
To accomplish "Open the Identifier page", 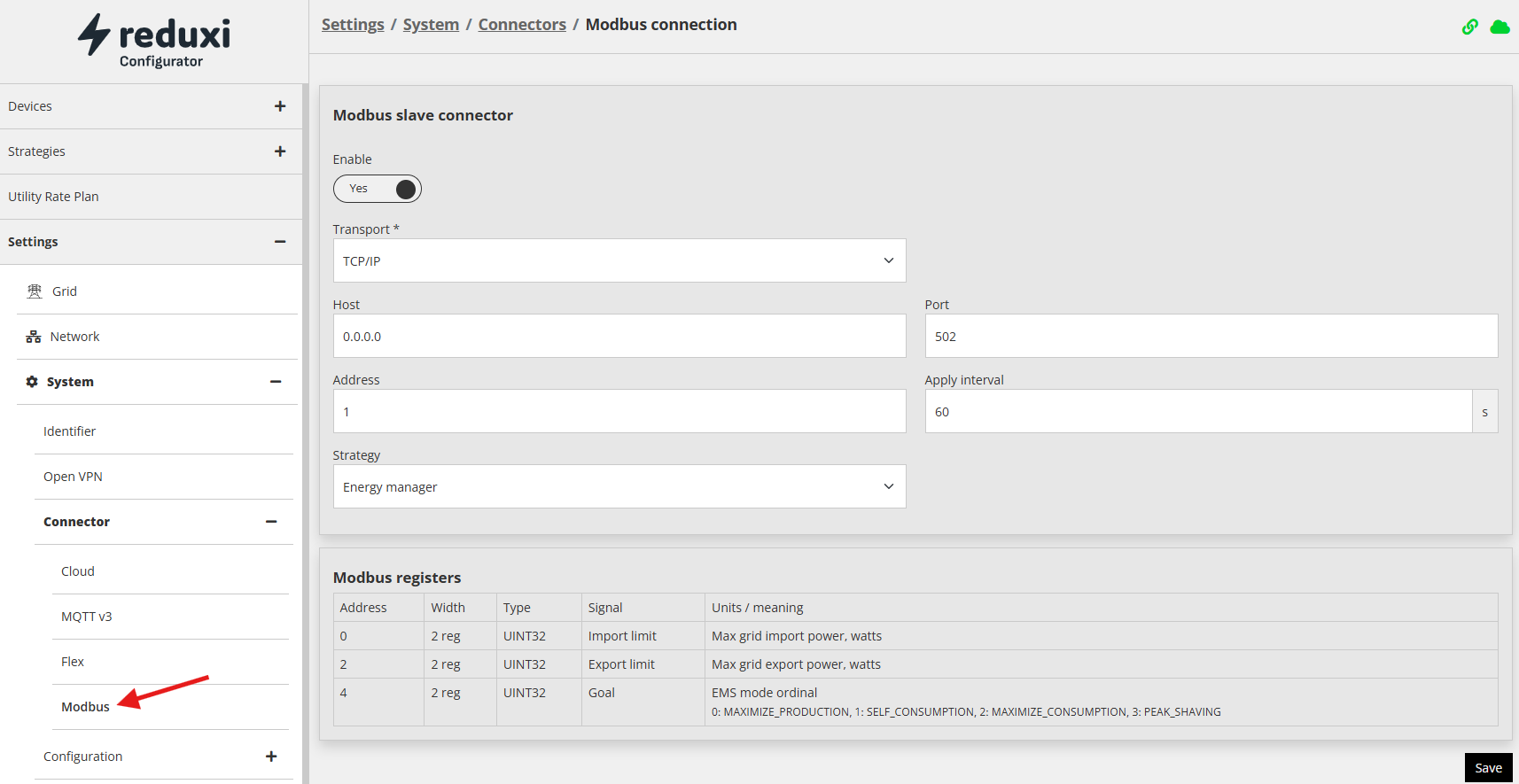I will 164,431.
